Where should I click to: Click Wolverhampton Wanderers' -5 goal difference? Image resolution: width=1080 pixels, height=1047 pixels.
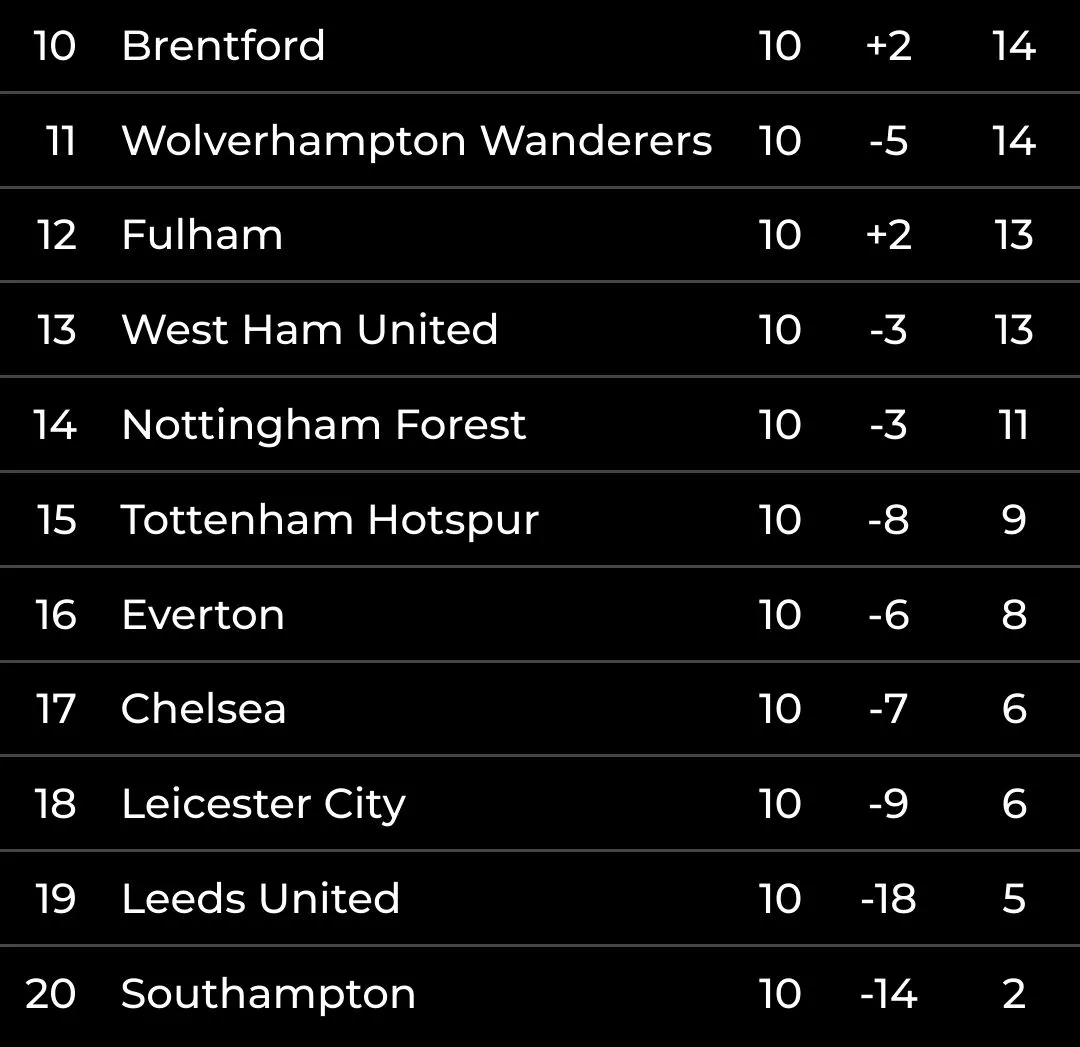(x=888, y=141)
